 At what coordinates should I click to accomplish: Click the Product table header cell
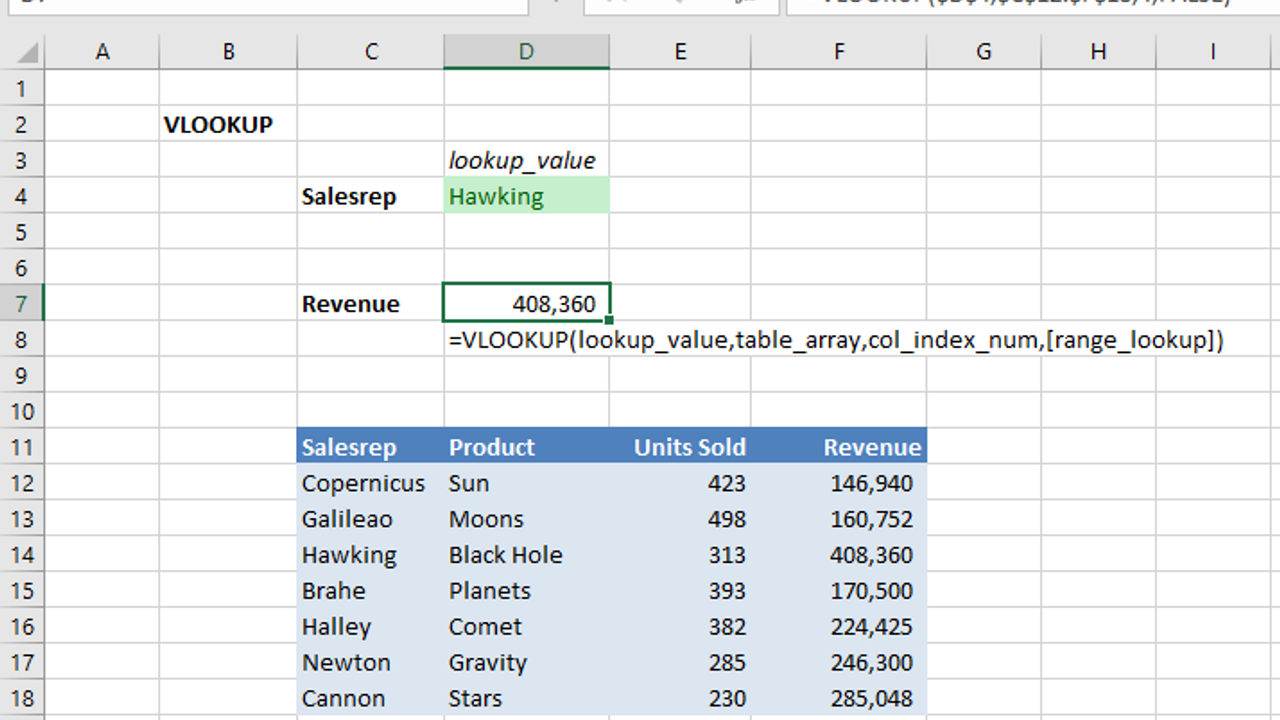point(527,447)
